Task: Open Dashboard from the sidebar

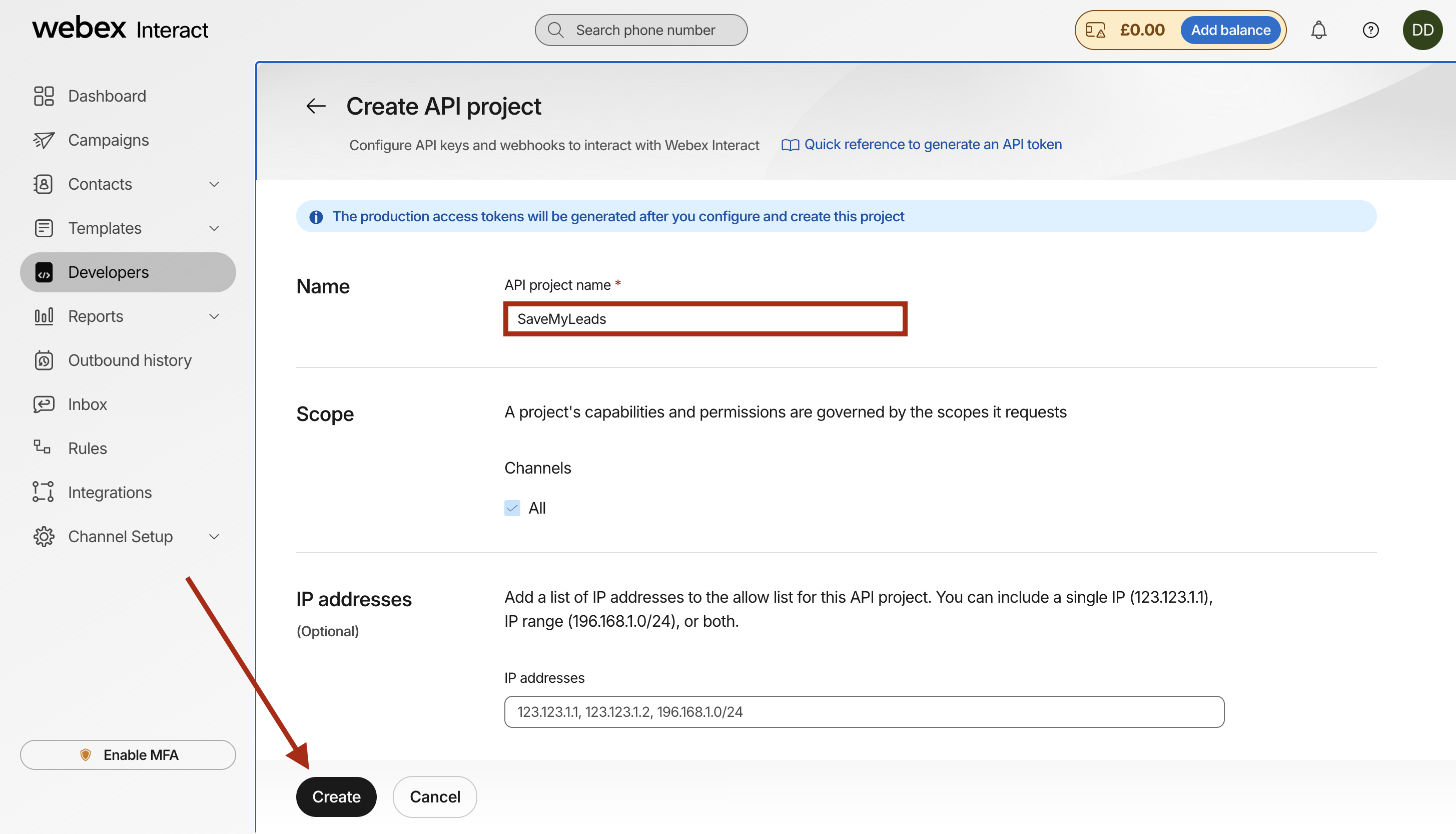Action: coord(128,96)
